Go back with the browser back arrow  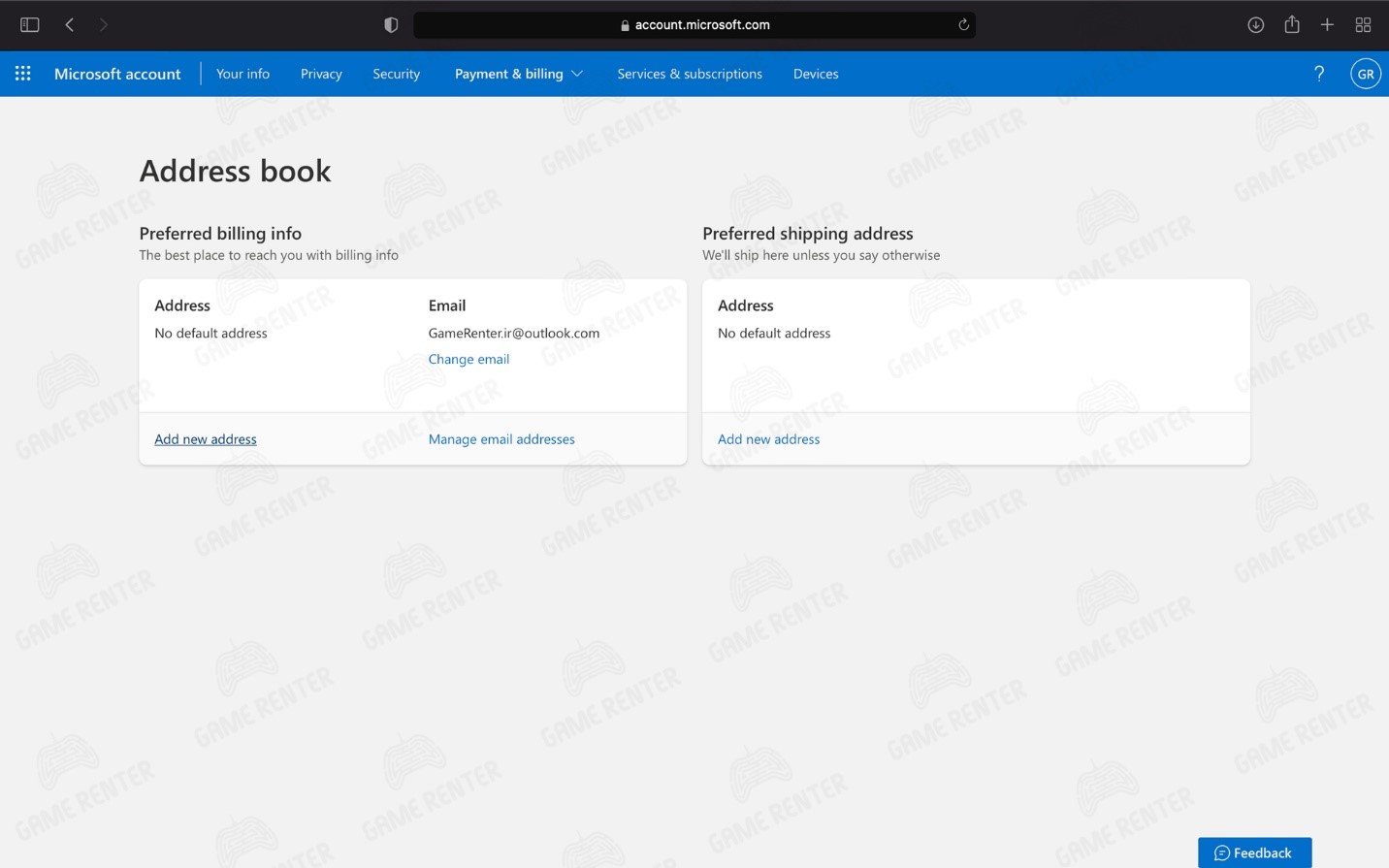pyautogui.click(x=70, y=24)
